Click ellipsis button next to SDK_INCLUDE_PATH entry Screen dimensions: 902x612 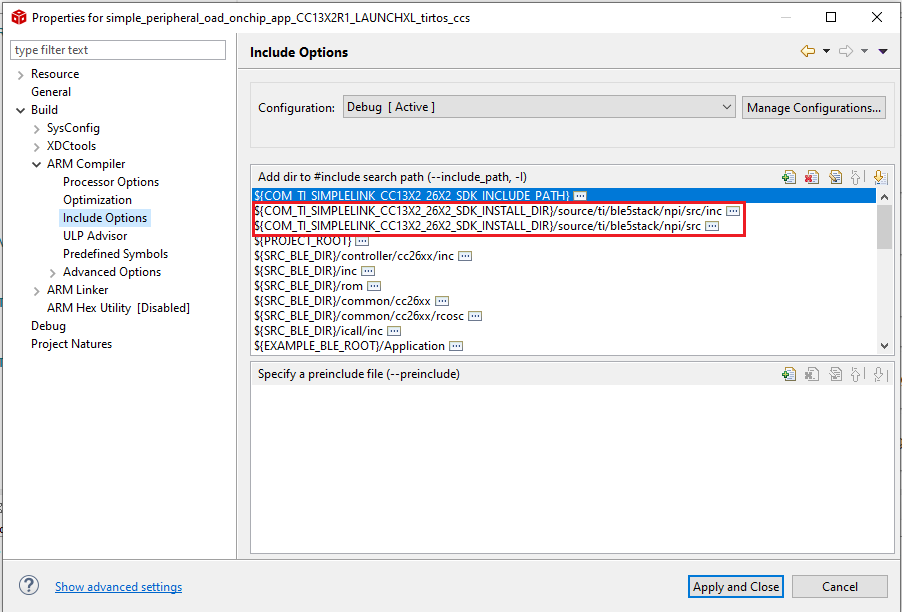(x=580, y=196)
